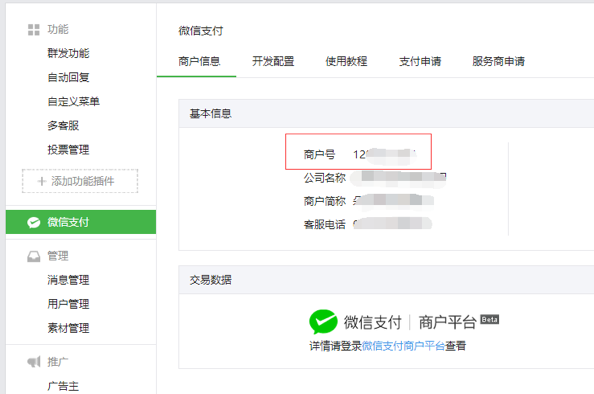Screen dimensions: 594x394
Task: Click the Beta badge beside 商户平台
Action: point(489,319)
